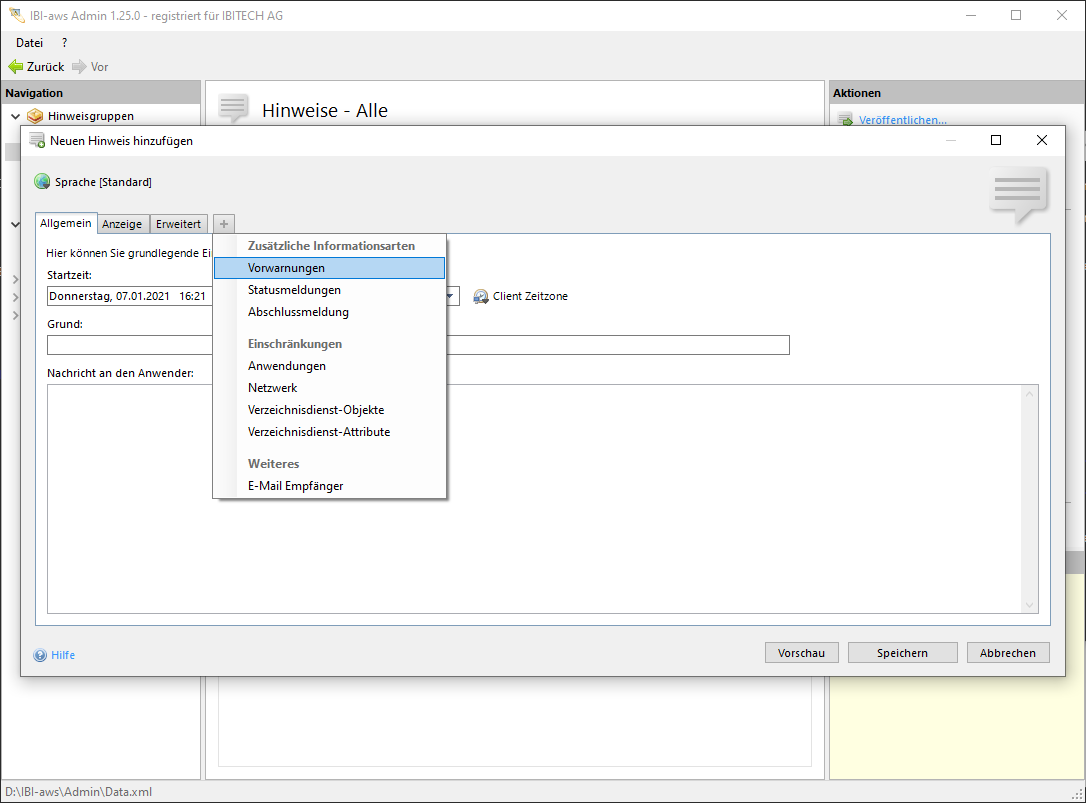Click the green Zurück back arrow
Viewport: 1086px width, 803px height.
tap(16, 67)
